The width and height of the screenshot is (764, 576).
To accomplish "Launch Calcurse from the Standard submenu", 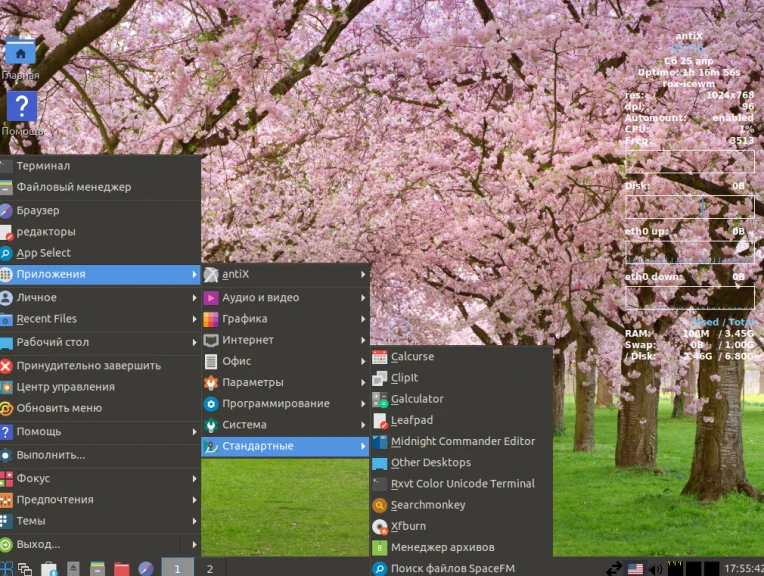I will coord(412,356).
